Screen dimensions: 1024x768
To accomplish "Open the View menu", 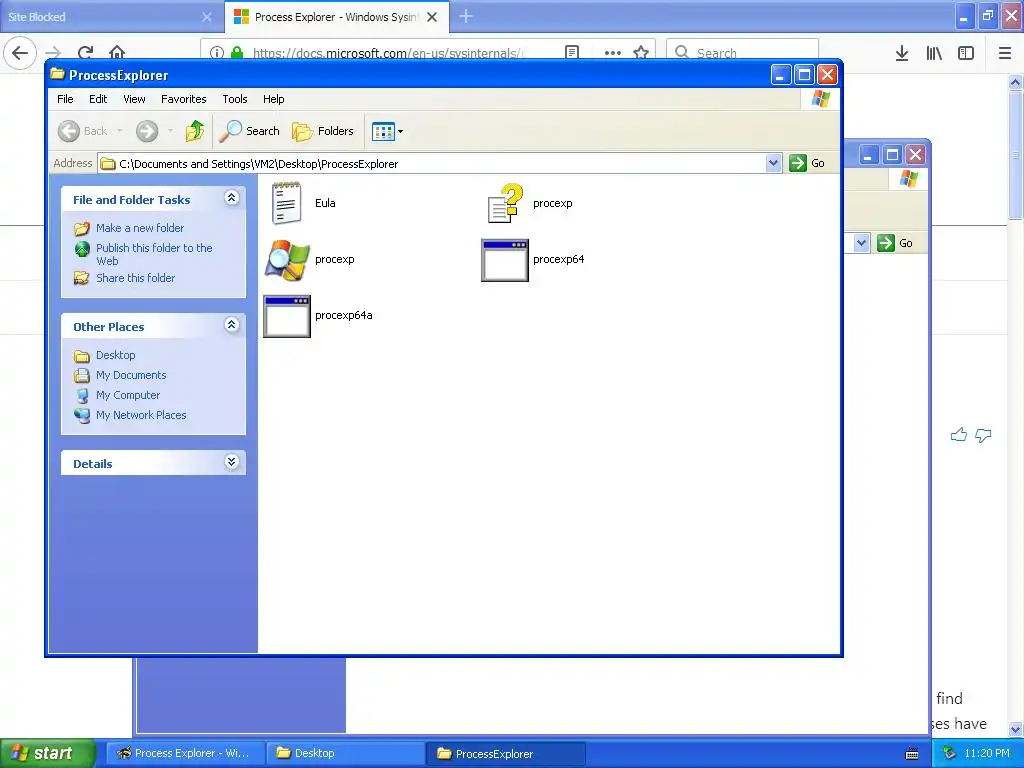I will (x=134, y=99).
